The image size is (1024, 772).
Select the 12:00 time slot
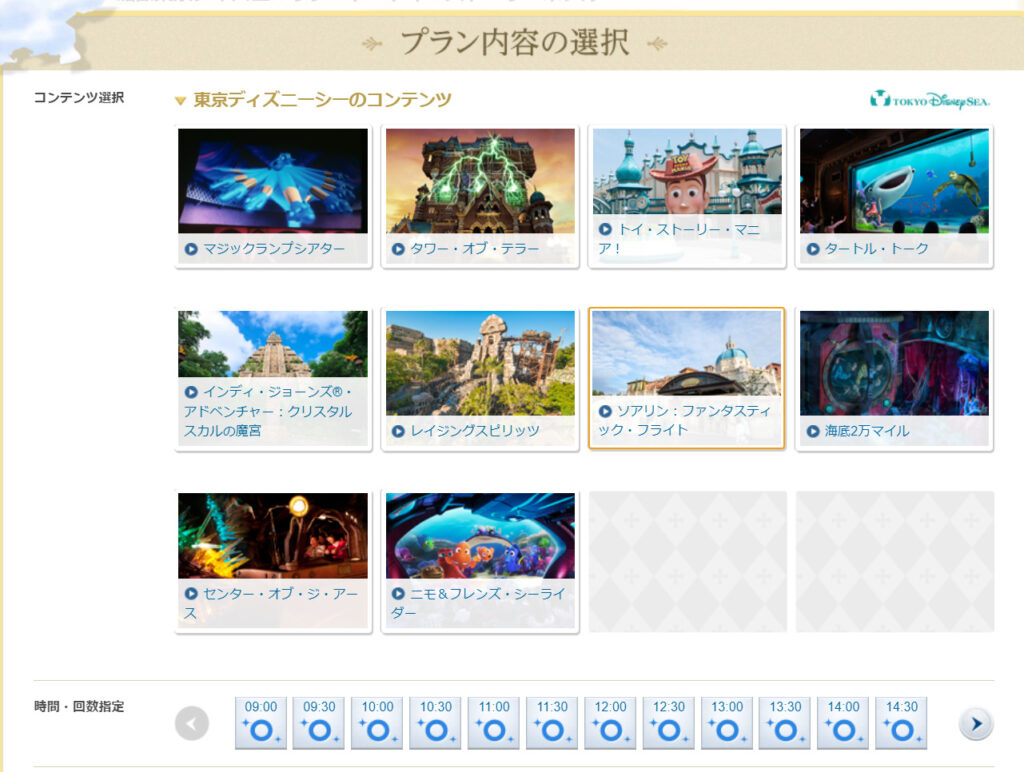pyautogui.click(x=610, y=722)
